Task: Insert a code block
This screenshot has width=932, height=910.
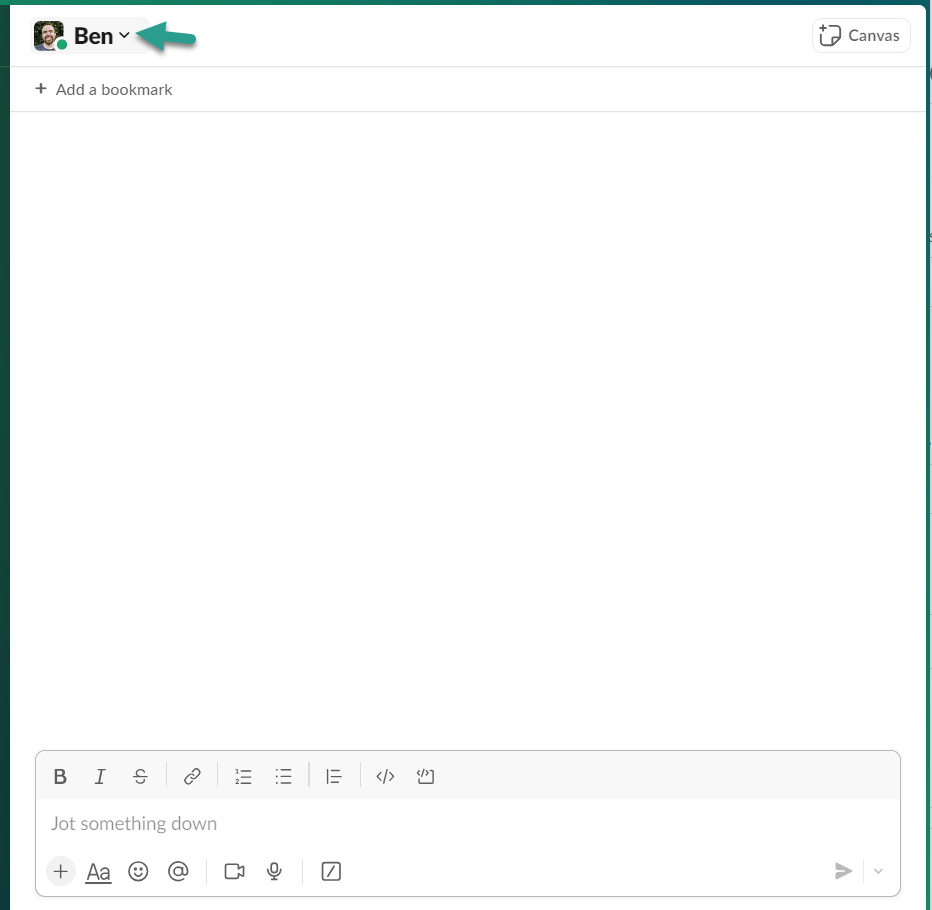Action: [x=426, y=776]
